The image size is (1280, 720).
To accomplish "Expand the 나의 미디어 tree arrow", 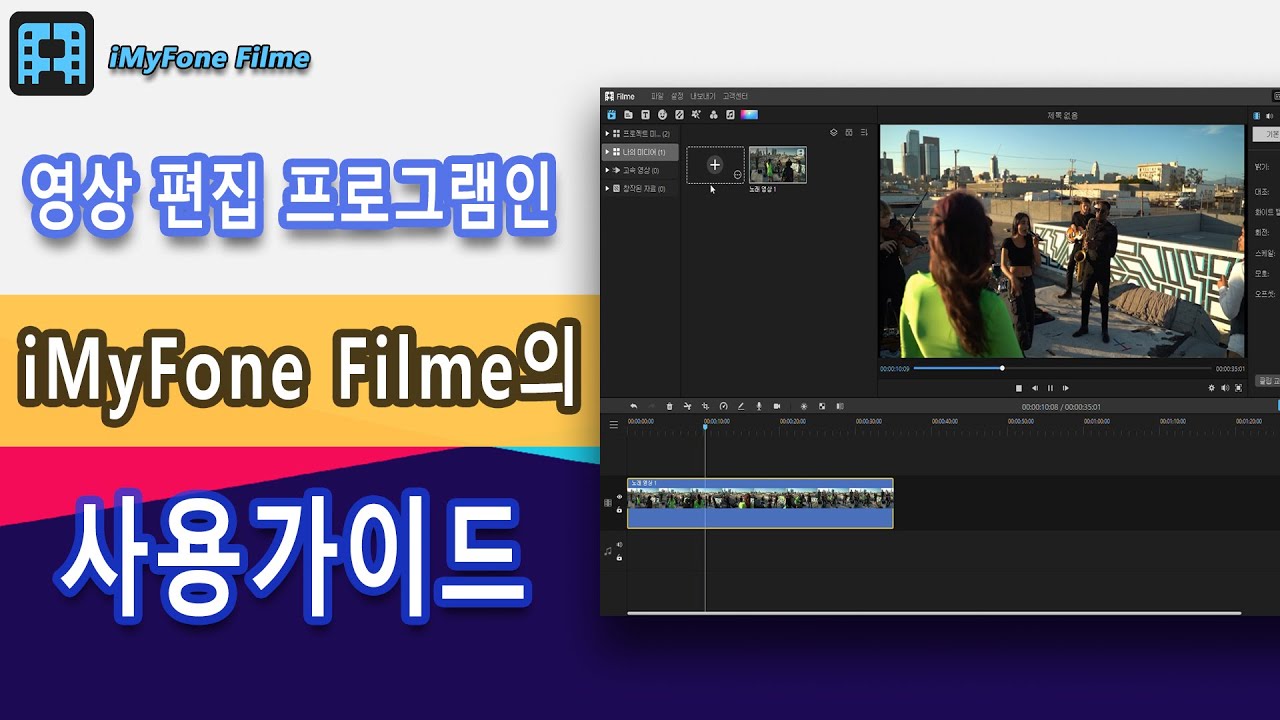I will pyautogui.click(x=607, y=152).
